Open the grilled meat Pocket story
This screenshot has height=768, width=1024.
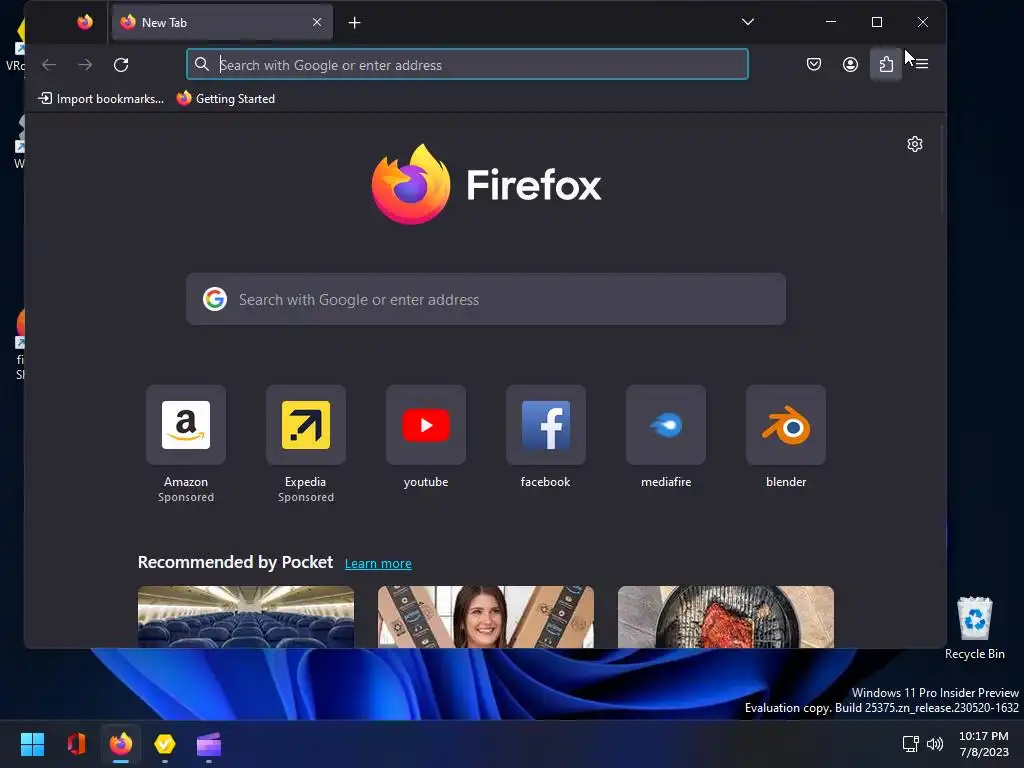coord(726,617)
